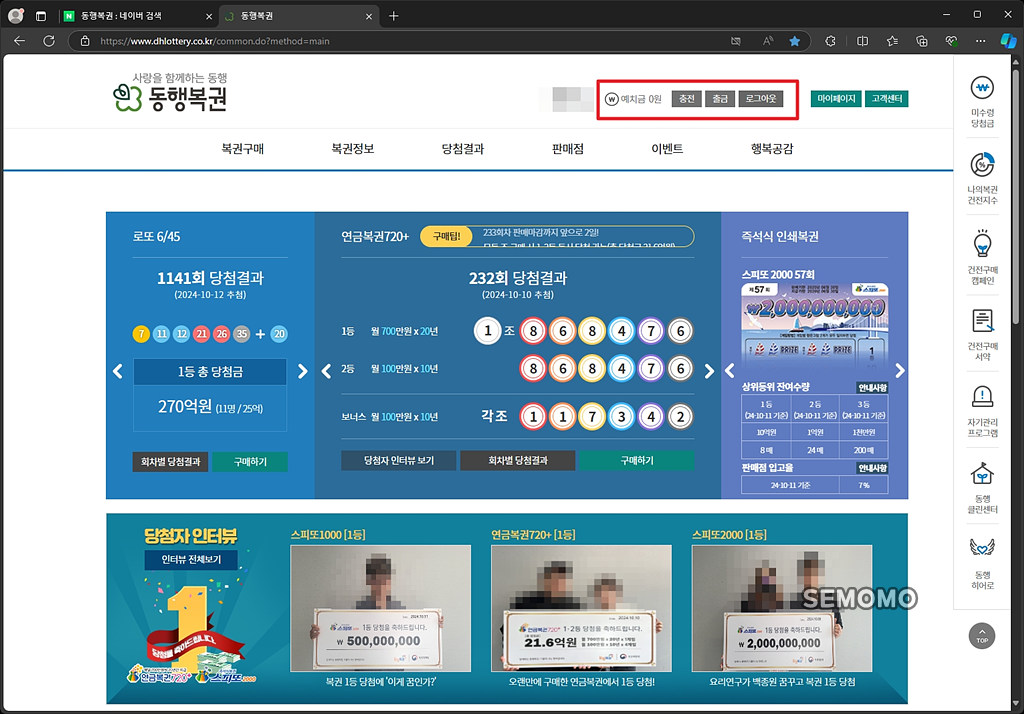Open 연금복권720+ 1등 interview thumbnail
This screenshot has height=714, width=1024.
pyautogui.click(x=581, y=608)
